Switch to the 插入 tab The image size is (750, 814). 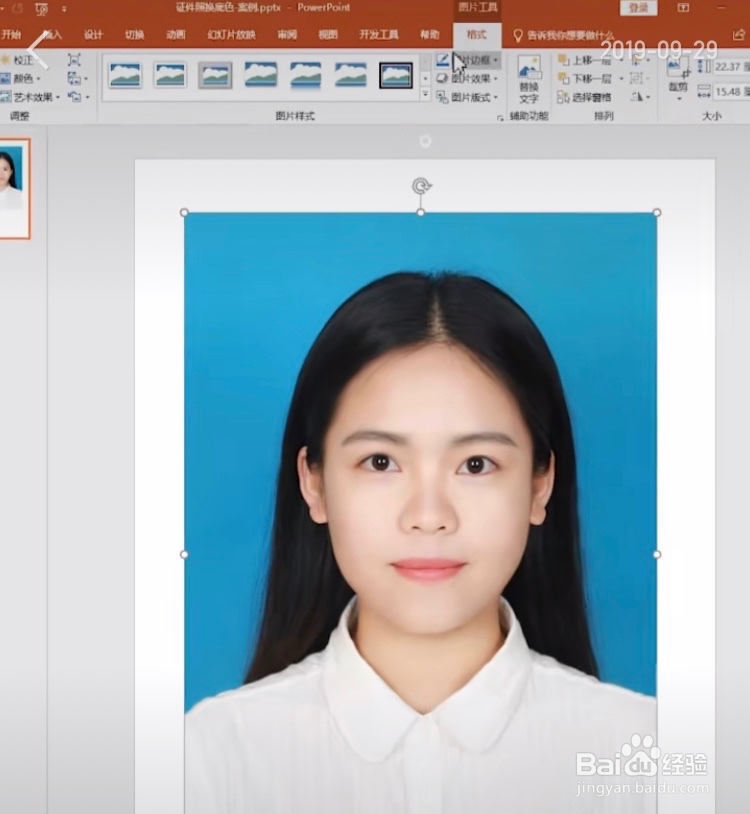tap(52, 35)
